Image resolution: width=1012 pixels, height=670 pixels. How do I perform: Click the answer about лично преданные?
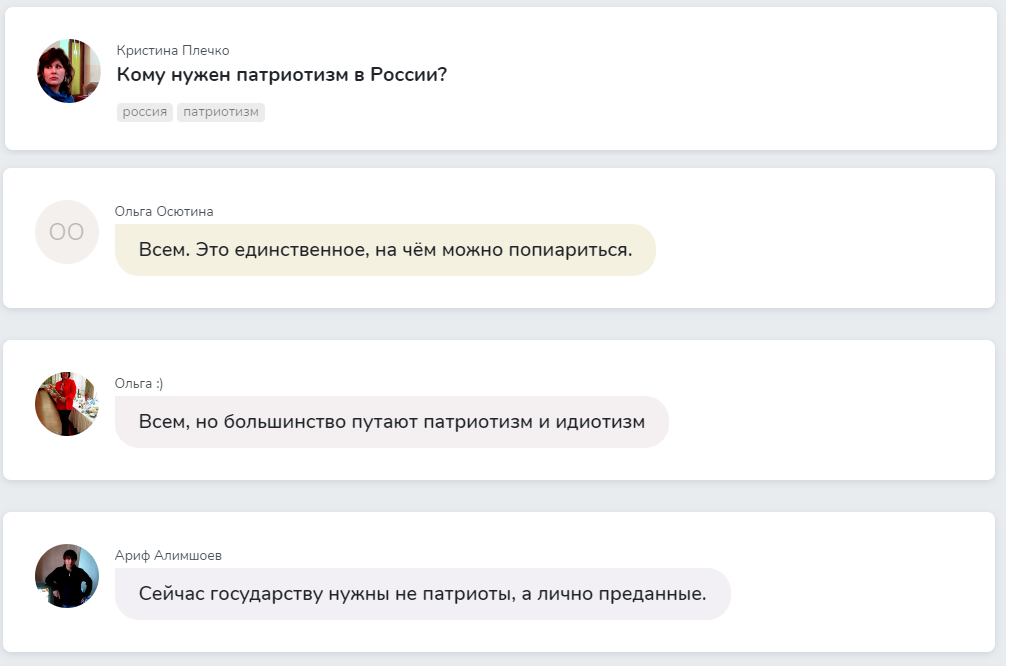point(422,594)
